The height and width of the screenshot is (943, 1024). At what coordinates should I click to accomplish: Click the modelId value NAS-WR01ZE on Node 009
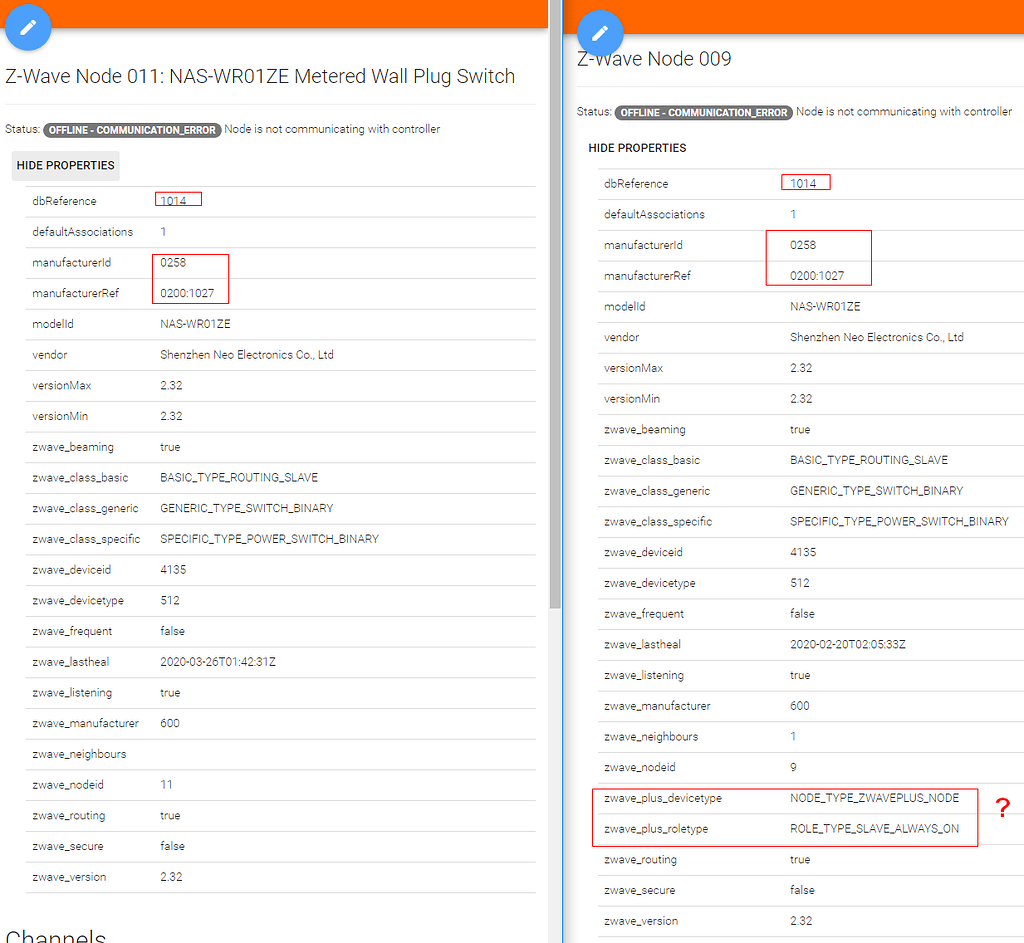coord(826,306)
